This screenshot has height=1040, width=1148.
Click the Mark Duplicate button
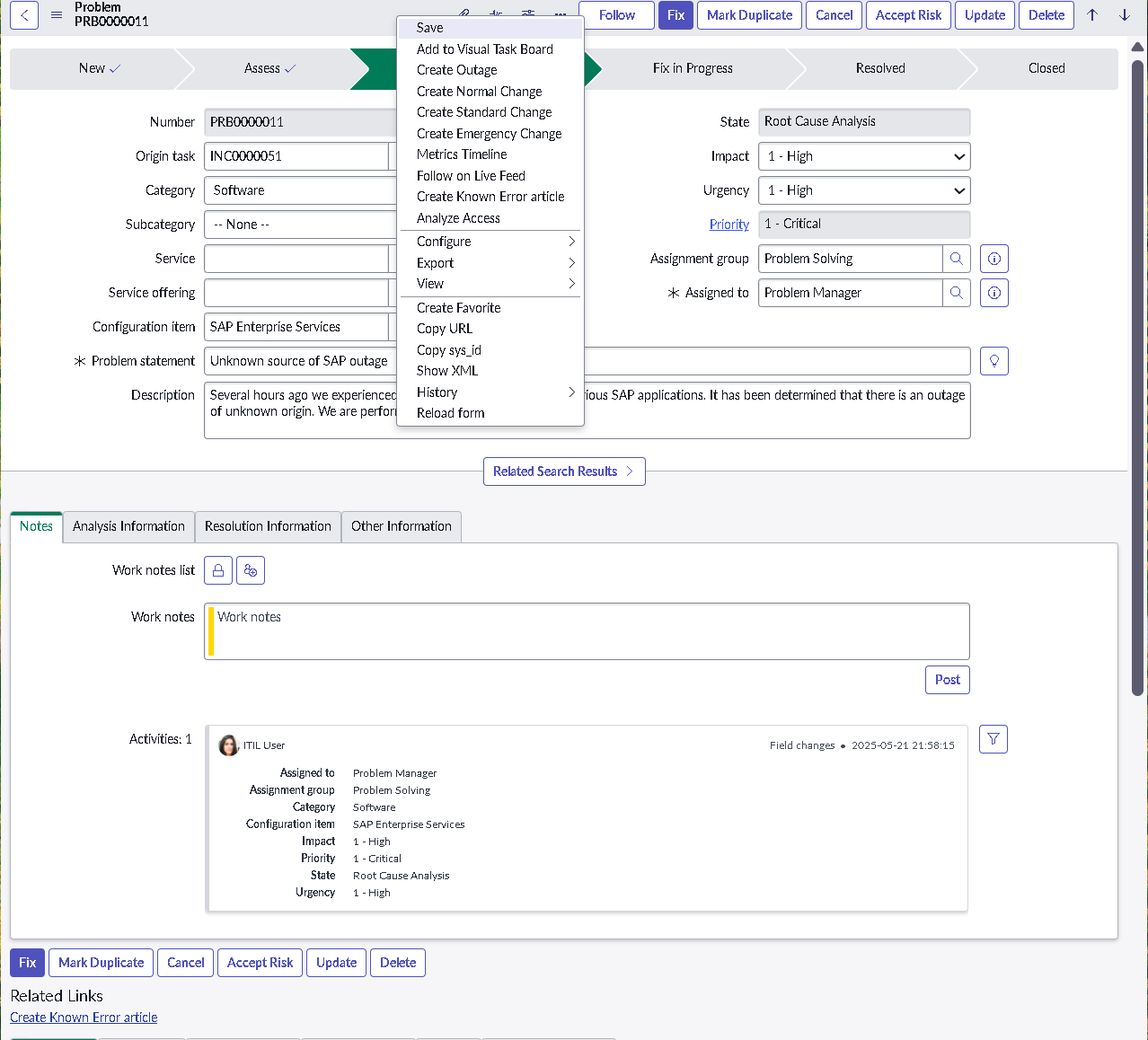(x=749, y=14)
